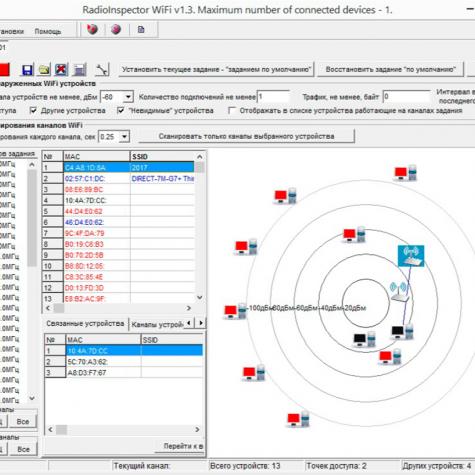
Task: Click Точек доступа: 2 status entry
Action: [x=336, y=466]
